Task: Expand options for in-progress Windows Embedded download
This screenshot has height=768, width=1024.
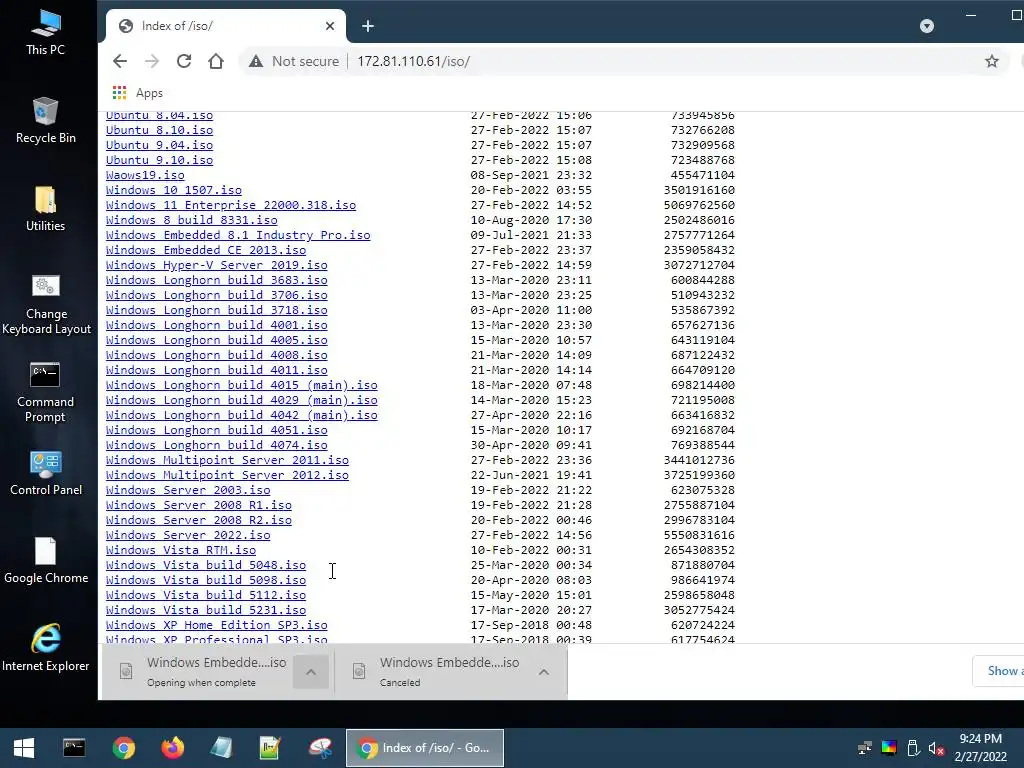Action: (x=311, y=672)
